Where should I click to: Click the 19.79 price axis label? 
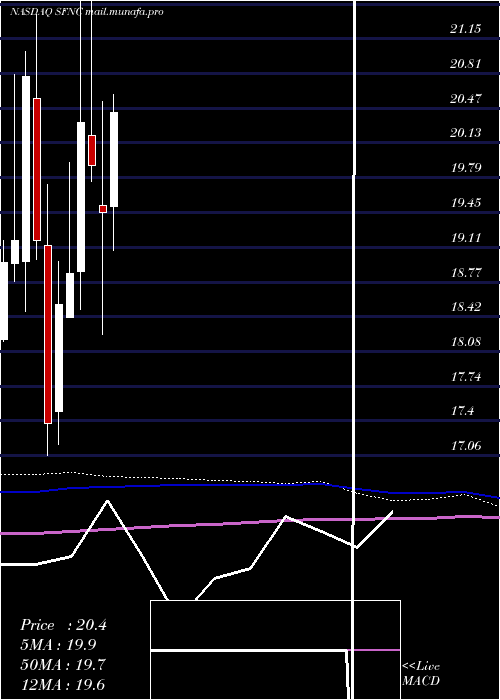tap(466, 168)
